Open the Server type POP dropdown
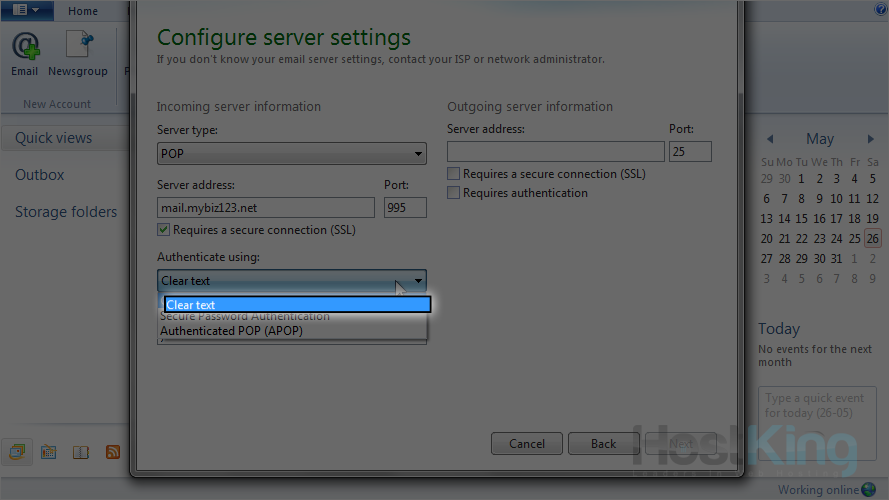889x500 pixels. pos(292,154)
